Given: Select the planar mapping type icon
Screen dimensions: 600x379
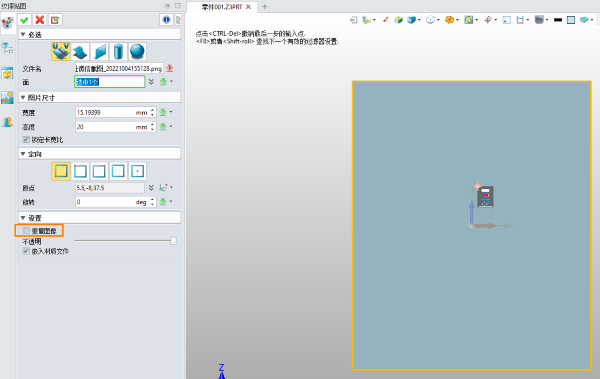Looking at the screenshot, I should click(x=99, y=52).
